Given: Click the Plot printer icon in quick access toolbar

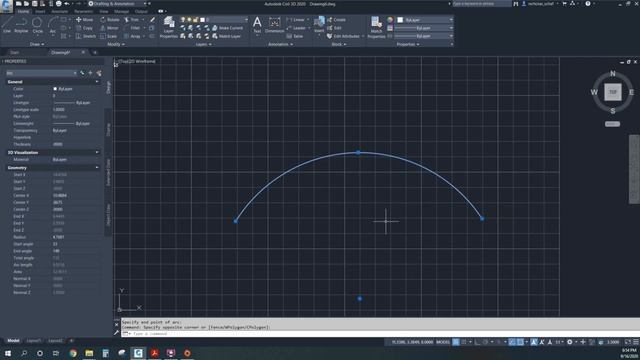Looking at the screenshot, I should (58, 4).
